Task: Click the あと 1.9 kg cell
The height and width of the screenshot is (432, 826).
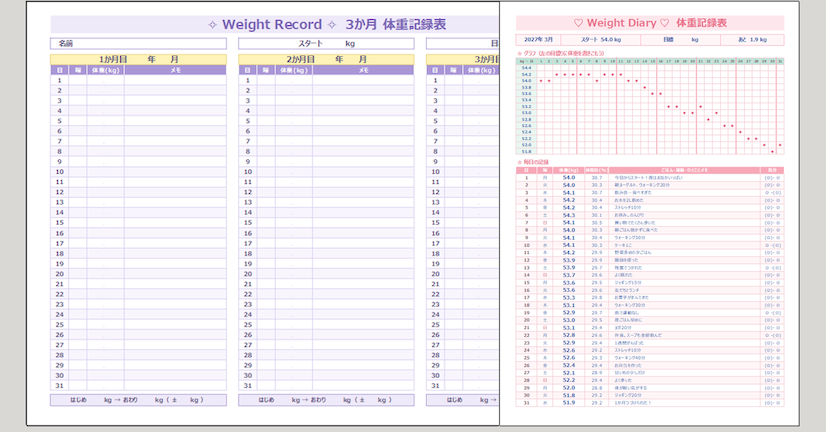Action: 752,40
